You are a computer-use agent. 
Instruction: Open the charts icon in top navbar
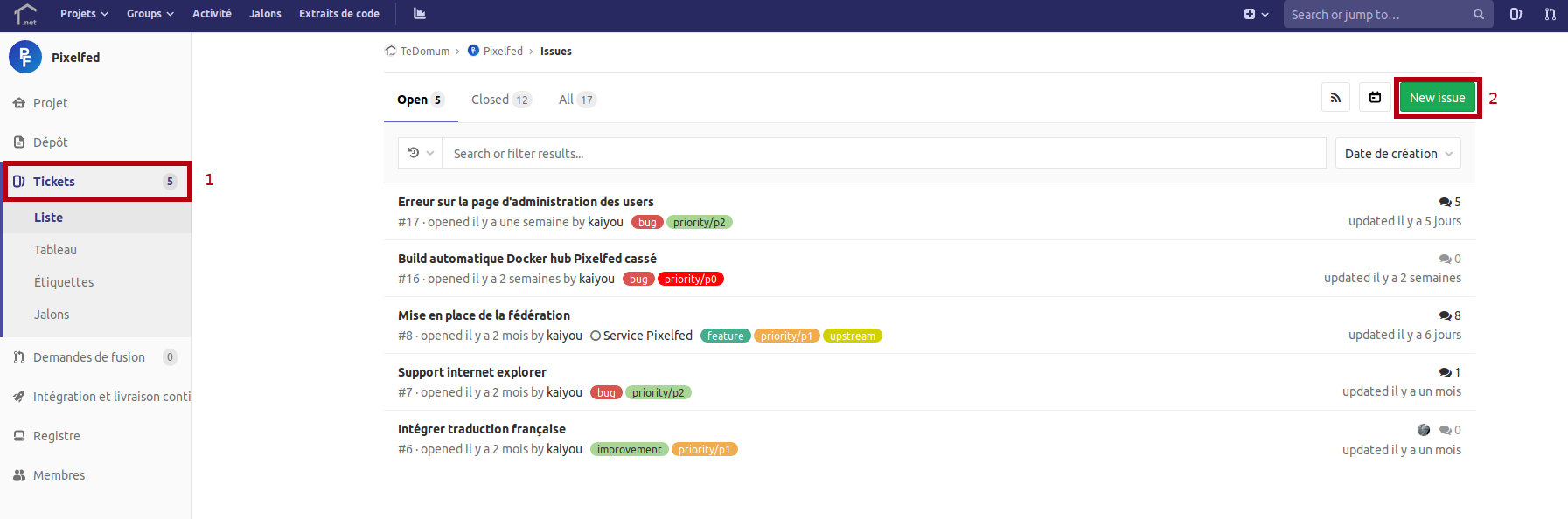(x=420, y=14)
